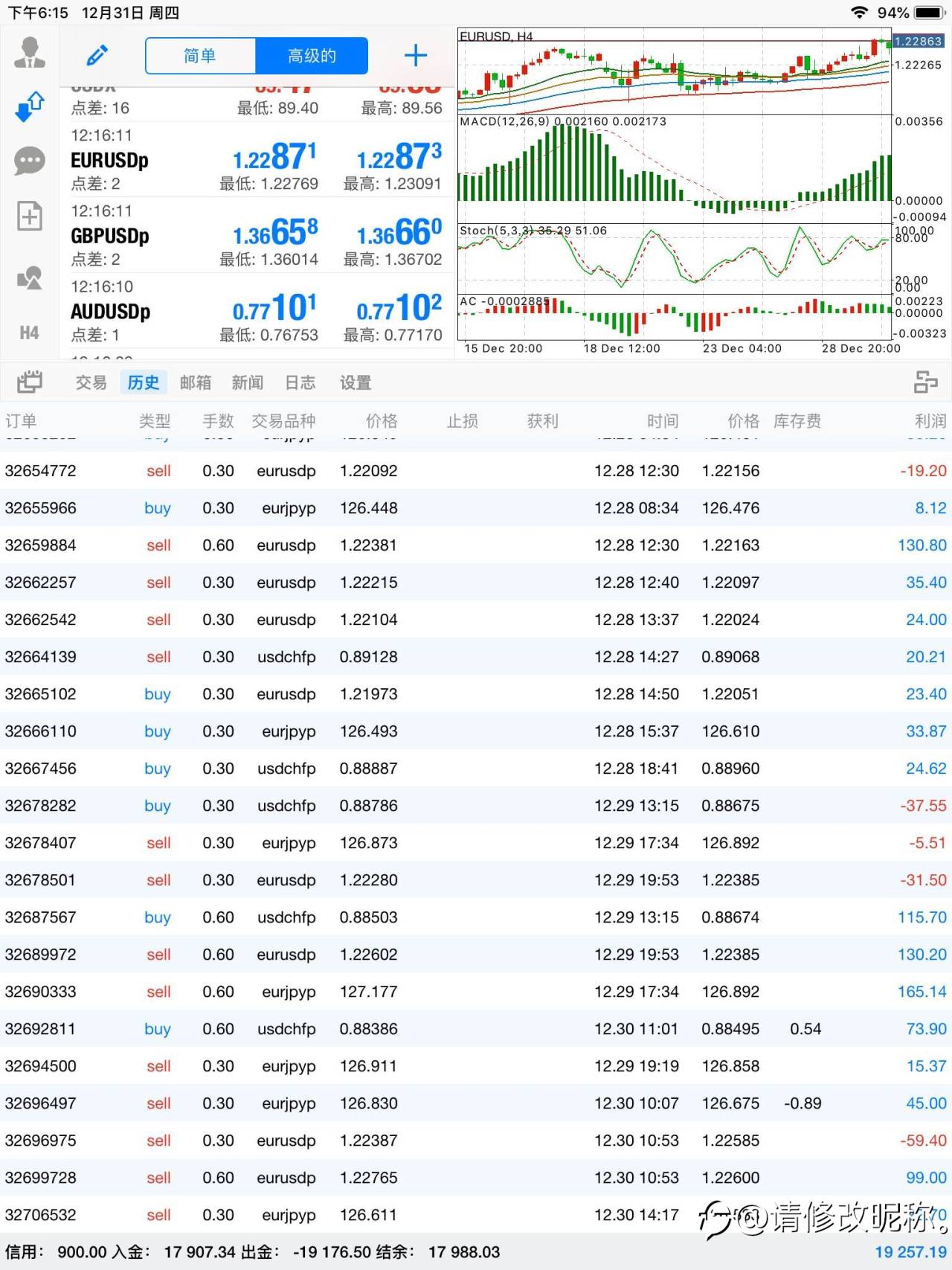Screen dimensions: 952x1270
Task: Select order 32699728 row
Action: coord(476,1178)
